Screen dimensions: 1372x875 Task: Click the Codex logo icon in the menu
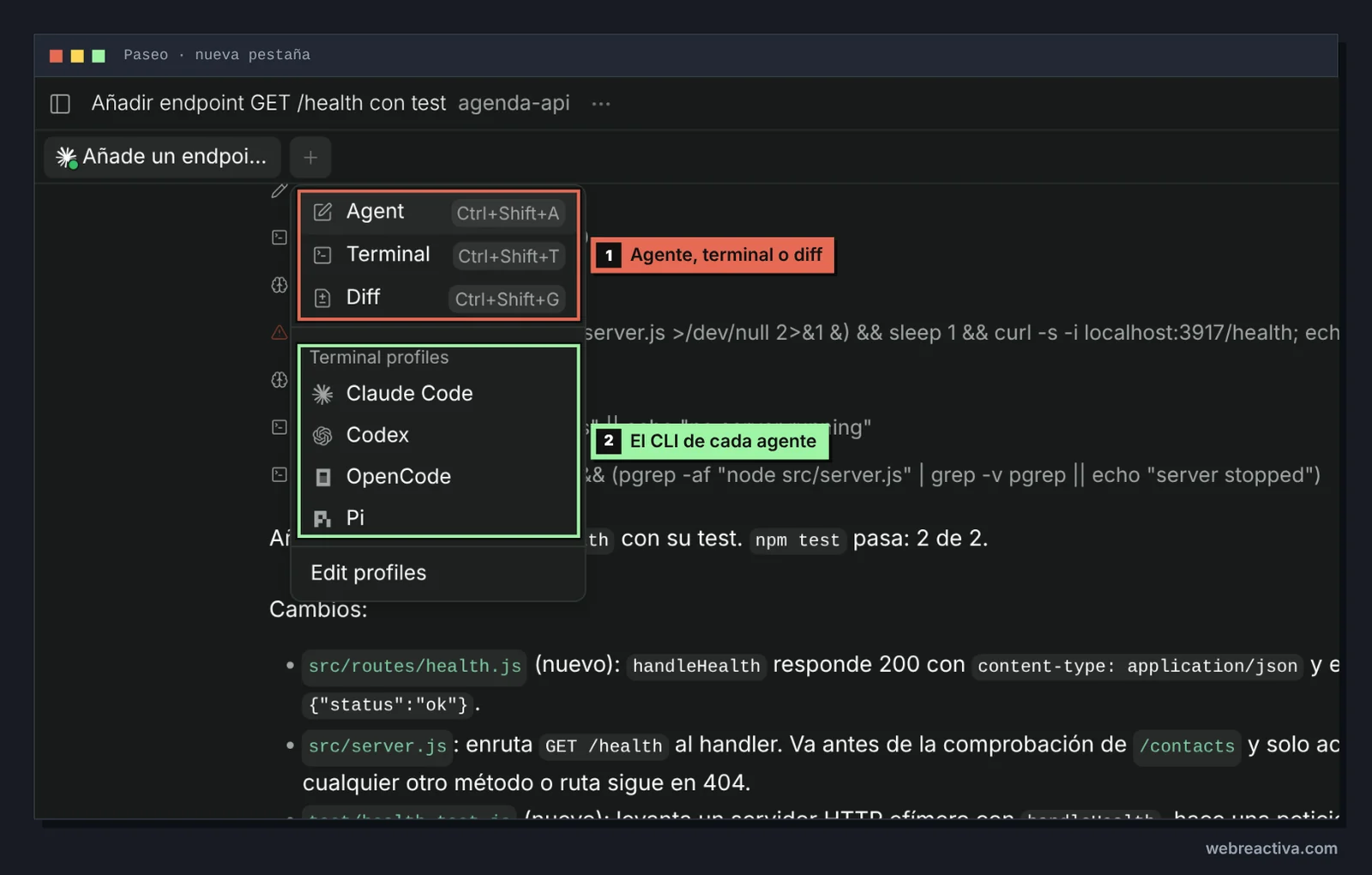[x=322, y=436]
